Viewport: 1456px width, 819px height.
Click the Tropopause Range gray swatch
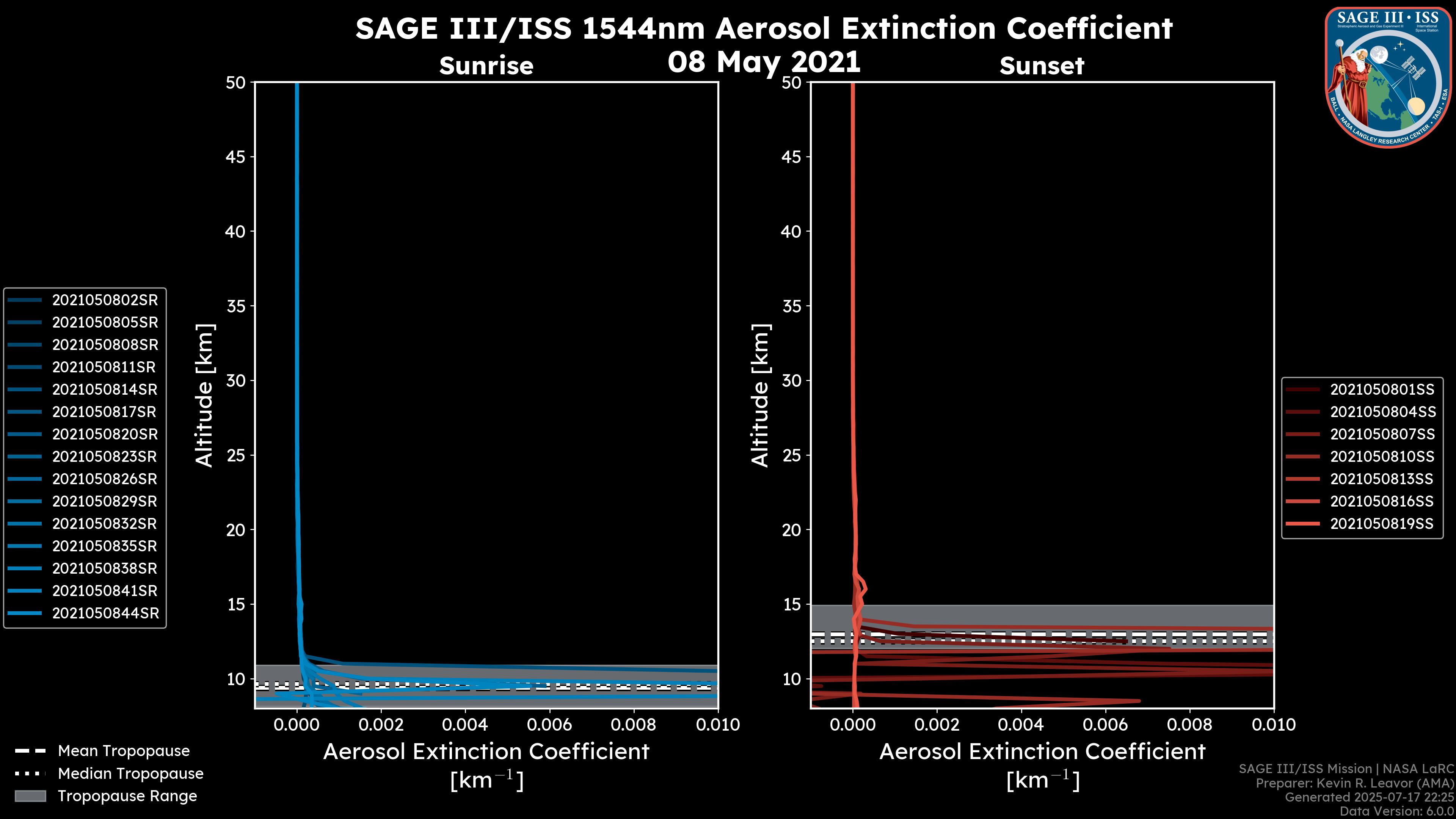30,796
